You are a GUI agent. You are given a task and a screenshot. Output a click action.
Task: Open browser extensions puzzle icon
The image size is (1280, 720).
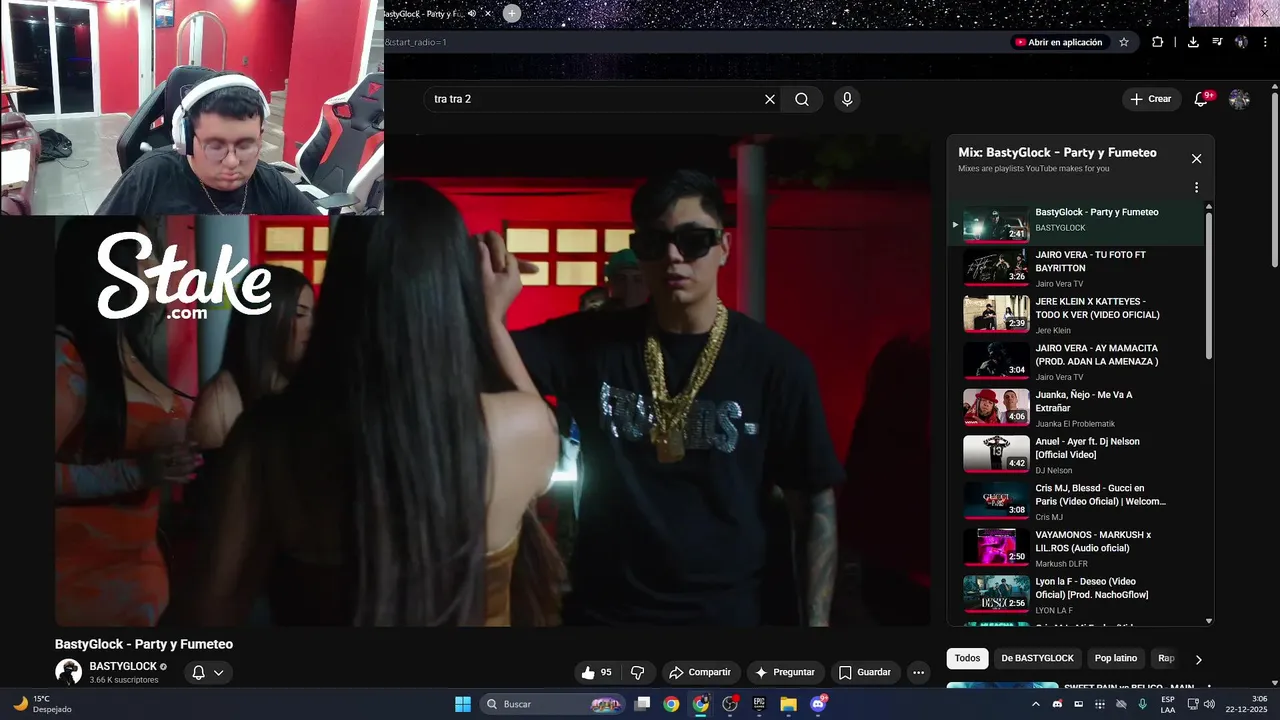(1157, 42)
